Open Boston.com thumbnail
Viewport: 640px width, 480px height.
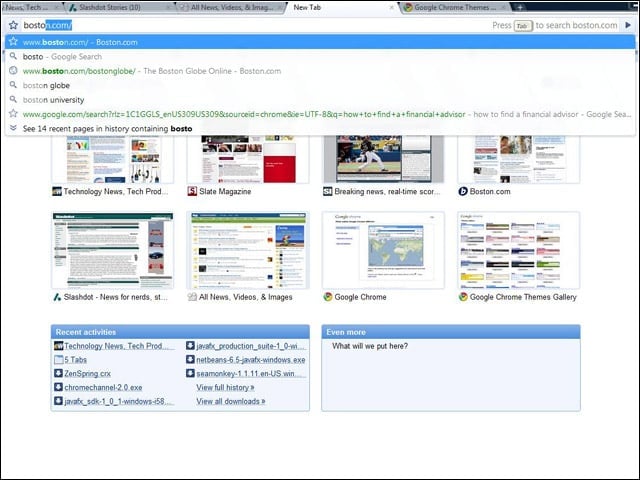519,159
